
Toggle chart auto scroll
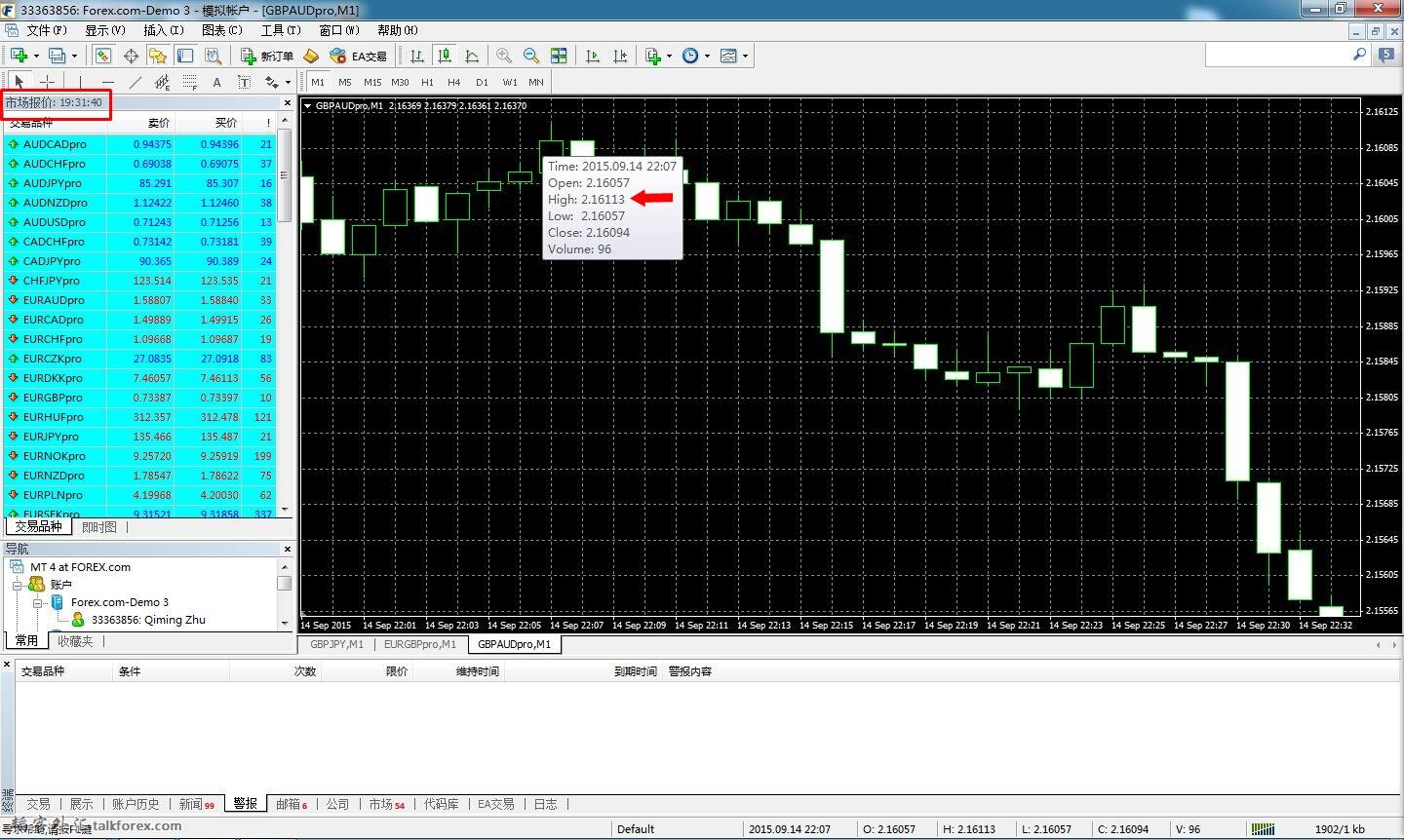click(x=593, y=56)
